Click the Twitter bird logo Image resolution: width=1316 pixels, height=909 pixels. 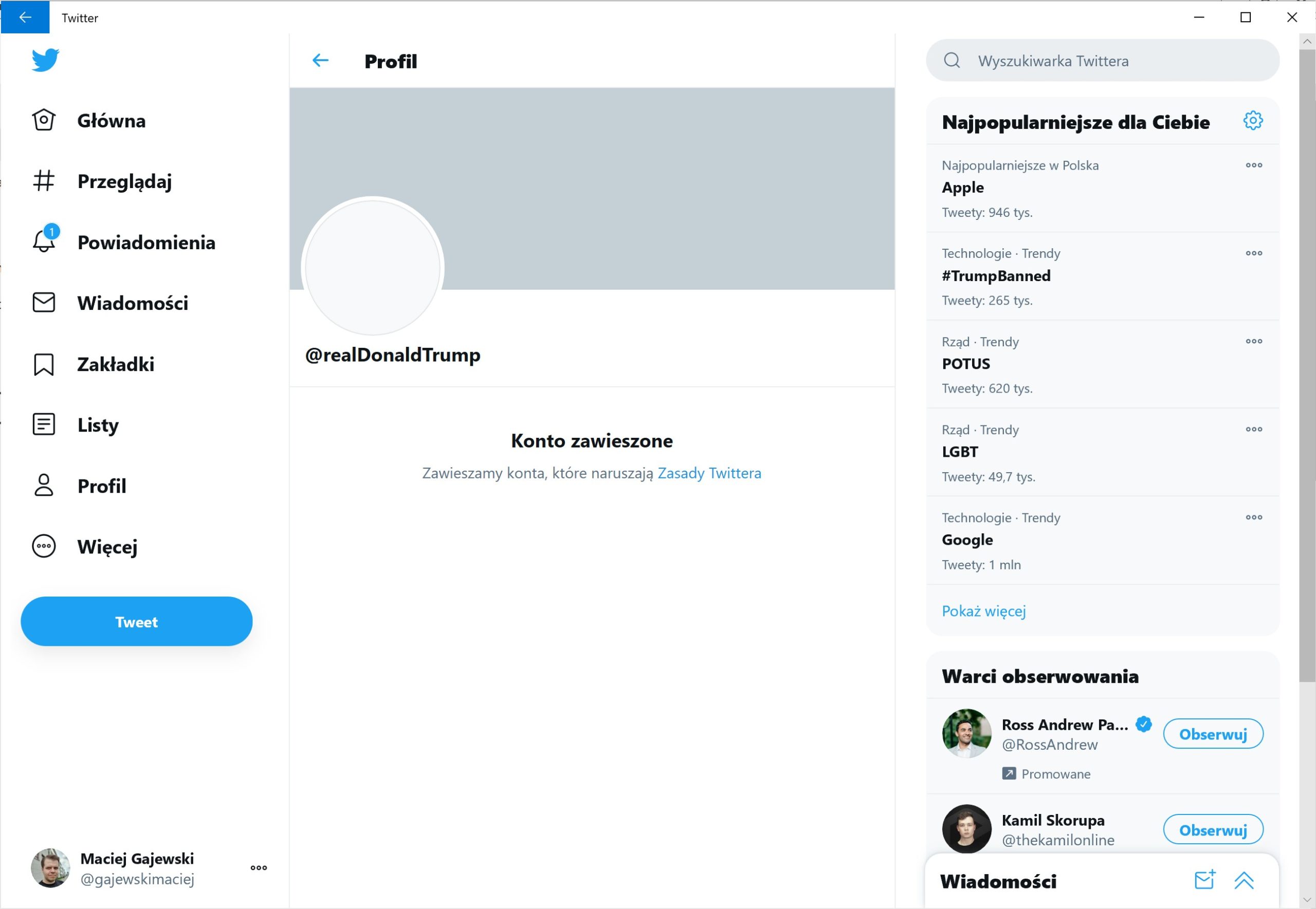pos(45,60)
